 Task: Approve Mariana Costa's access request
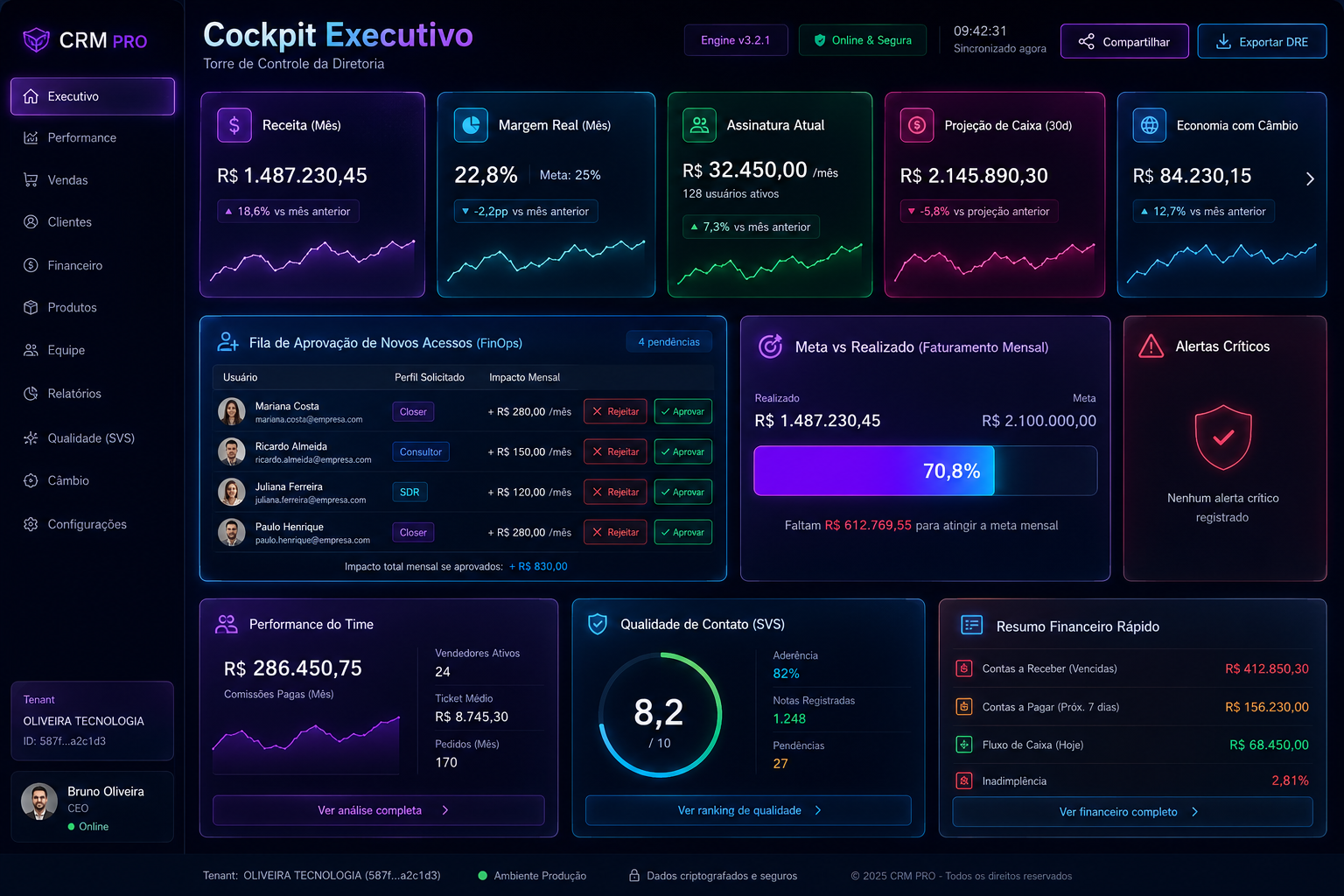pyautogui.click(x=682, y=411)
